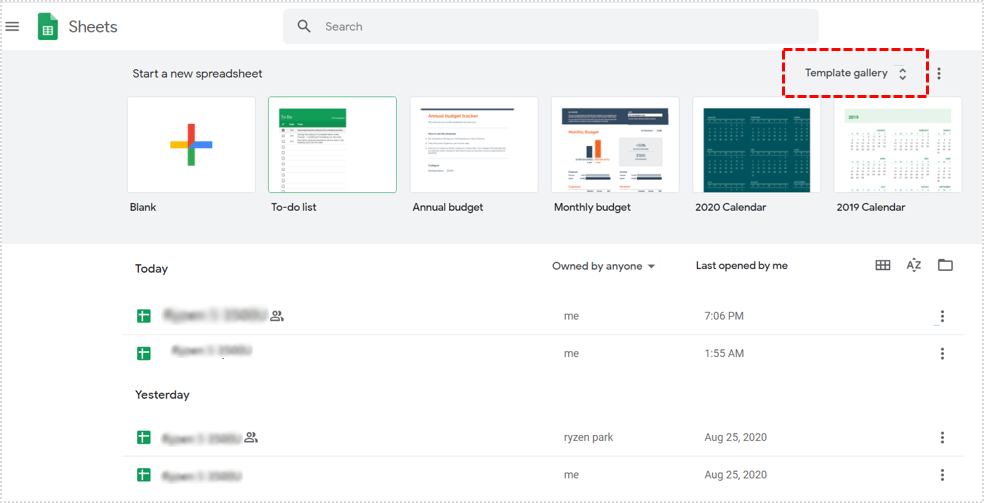Viewport: 984px width, 503px height.
Task: Click the Google Sheets logo icon
Action: pyautogui.click(x=48, y=27)
